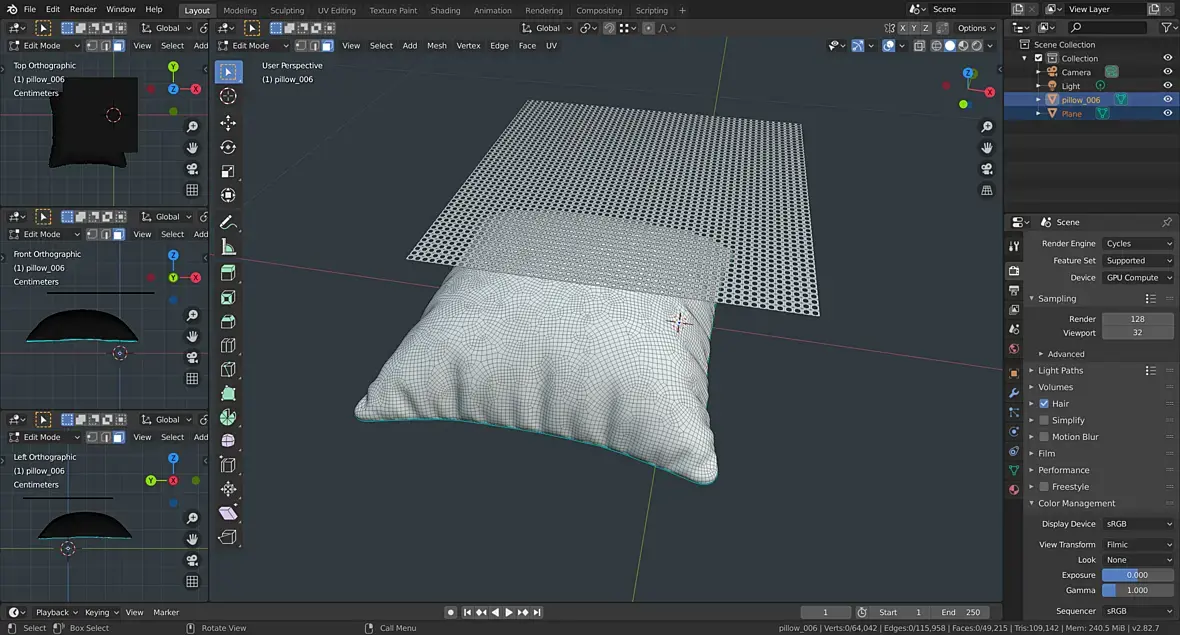Select the Move tool in main viewport toolbar
Viewport: 1180px width, 635px height.
click(228, 123)
